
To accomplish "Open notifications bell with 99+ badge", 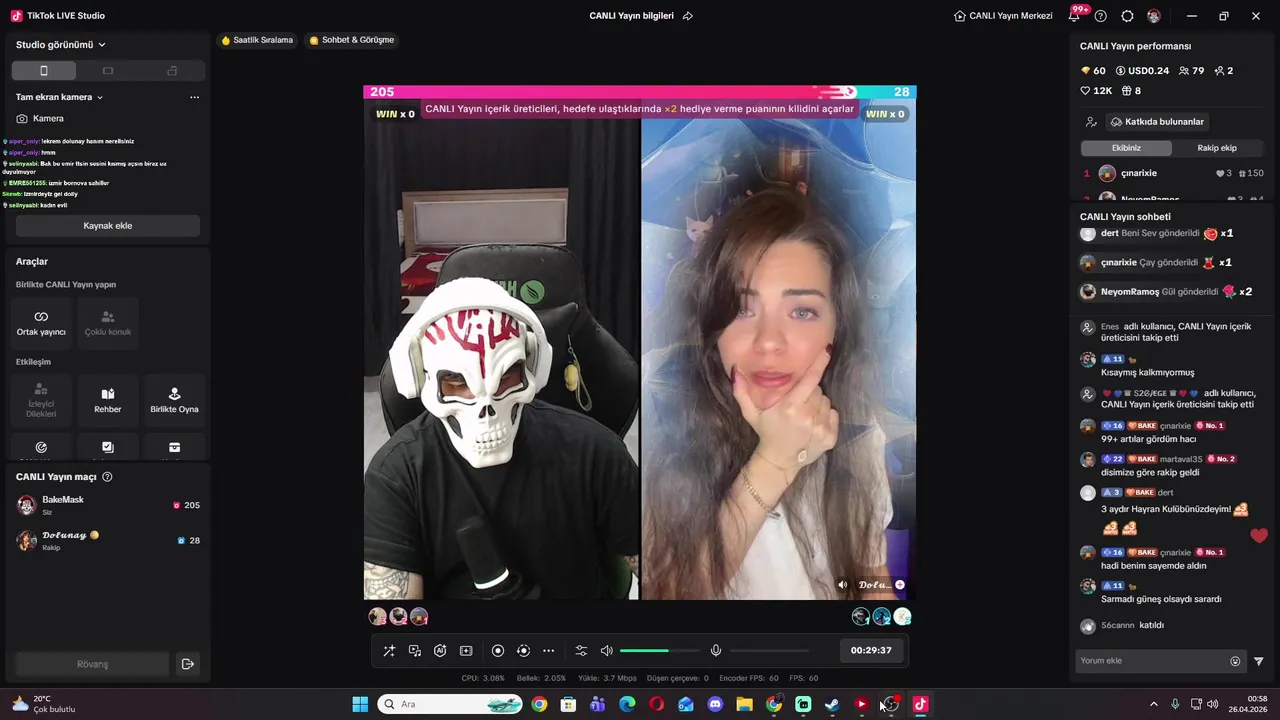I will [1076, 15].
